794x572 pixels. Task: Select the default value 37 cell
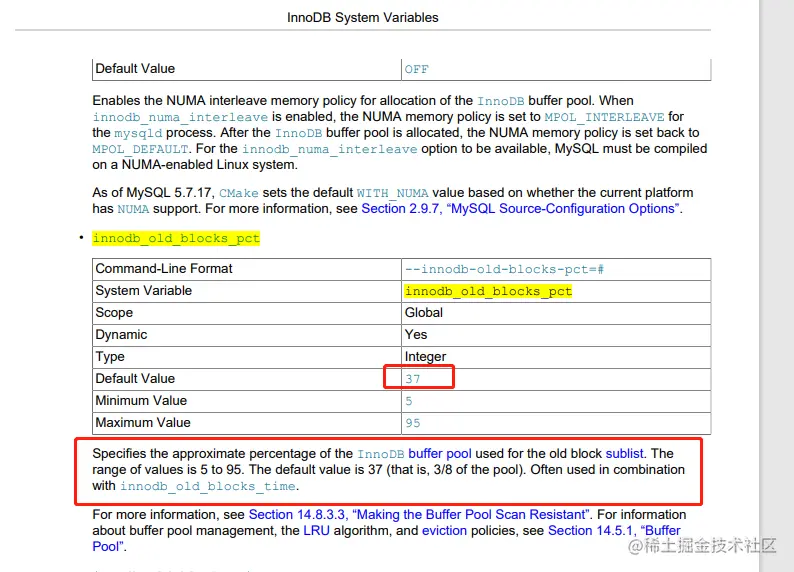(556, 379)
